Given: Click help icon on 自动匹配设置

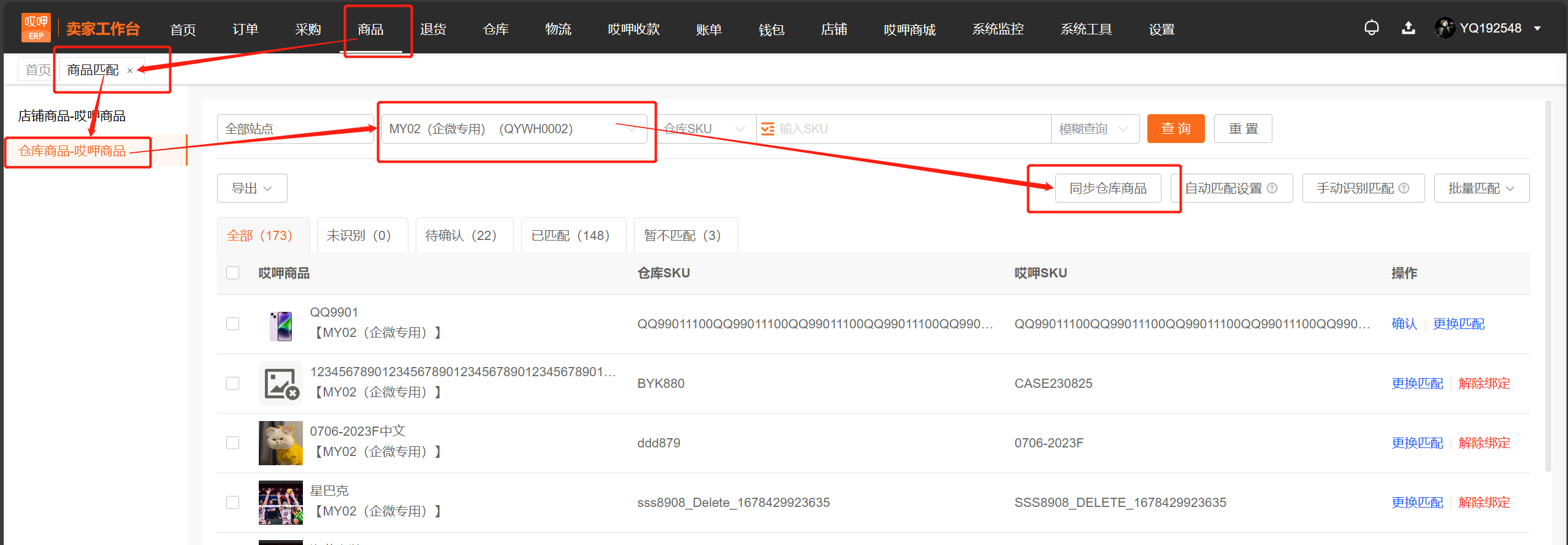Looking at the screenshot, I should tap(1272, 188).
